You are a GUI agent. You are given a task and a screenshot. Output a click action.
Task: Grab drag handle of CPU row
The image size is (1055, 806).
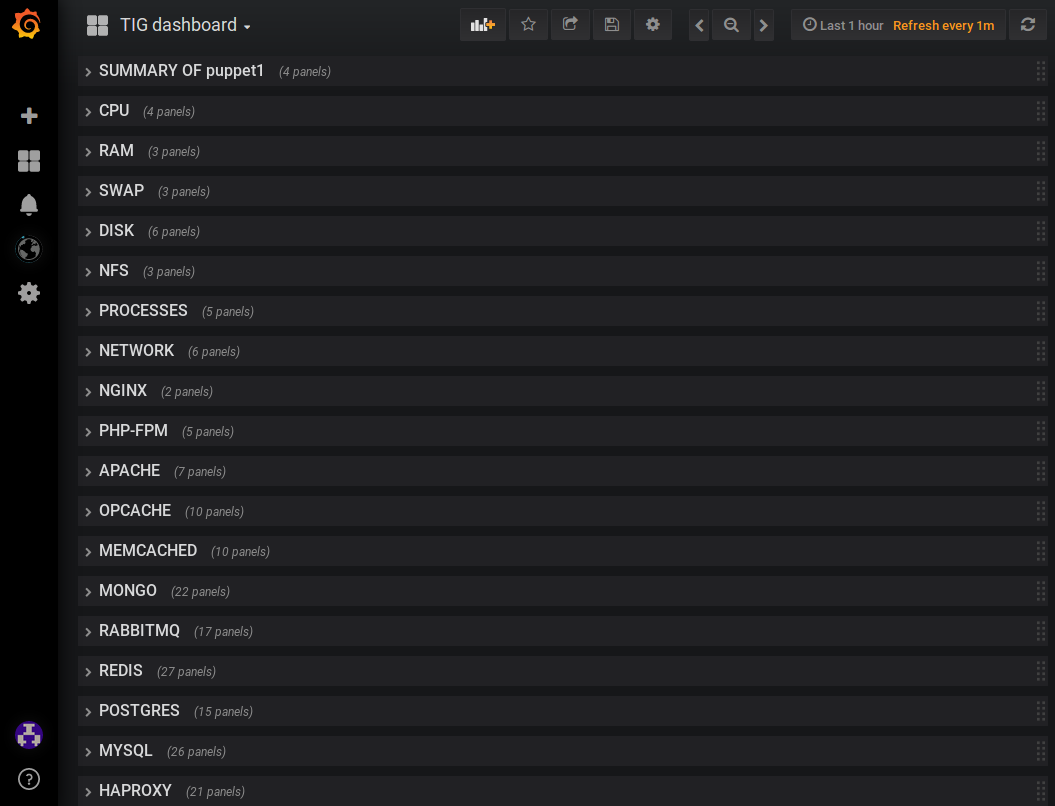tap(1040, 111)
